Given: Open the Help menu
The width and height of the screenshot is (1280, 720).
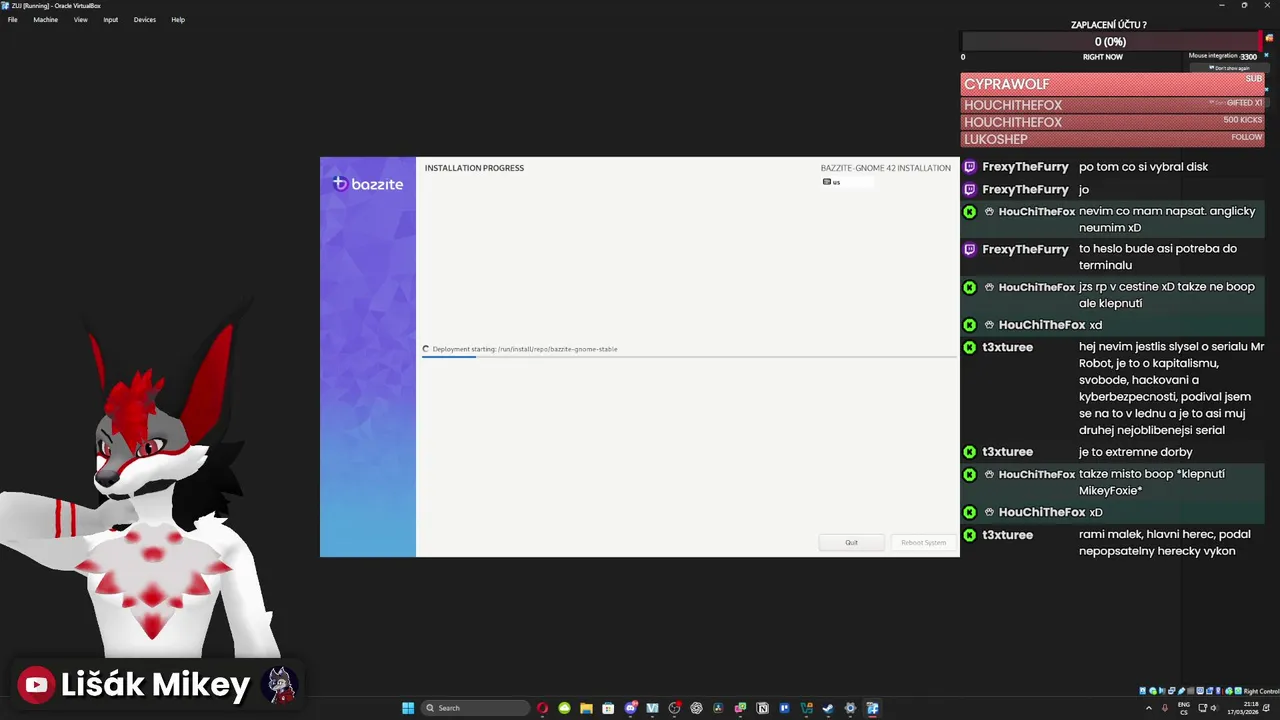Looking at the screenshot, I should 178,19.
